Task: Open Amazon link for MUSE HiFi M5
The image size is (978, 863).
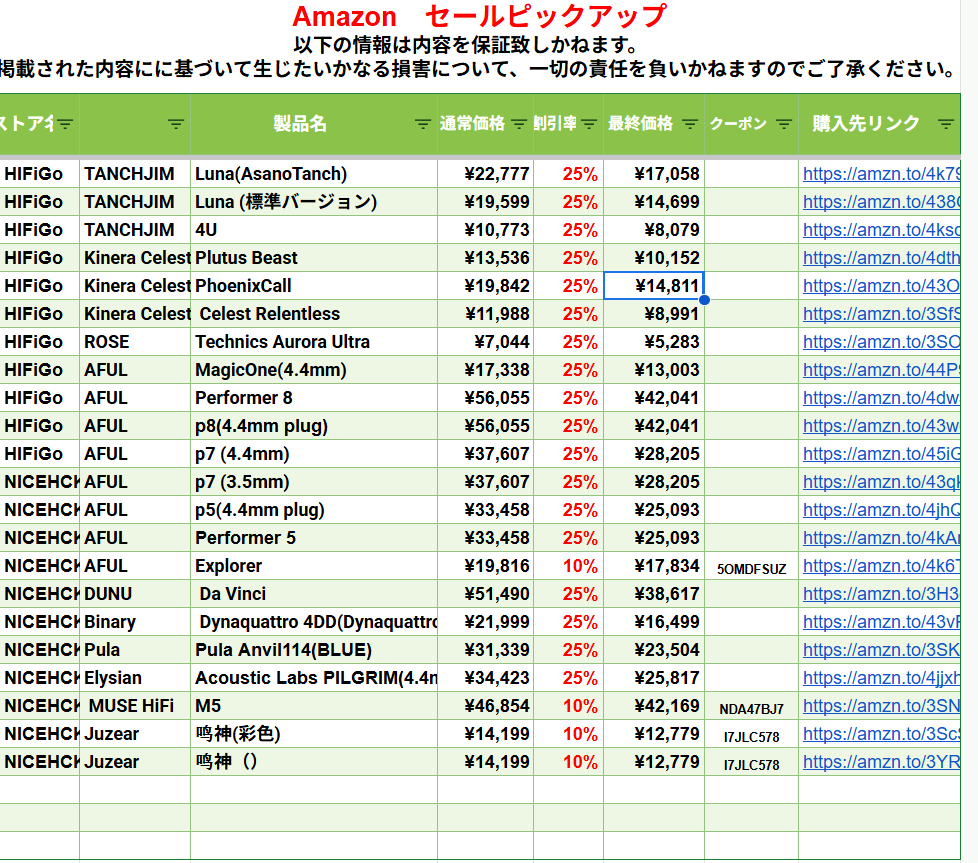Action: tap(881, 706)
